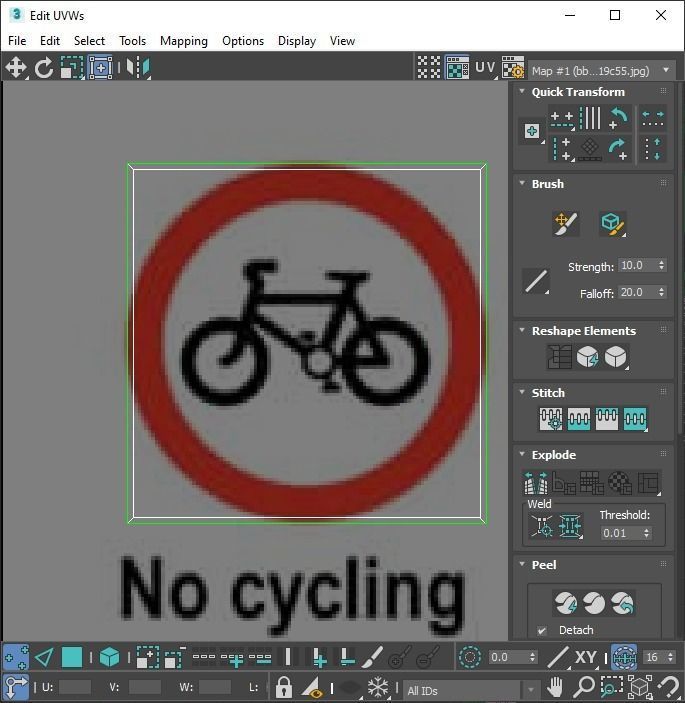The width and height of the screenshot is (685, 703).
Task: Click Stitch Custom icon
Action: pyautogui.click(x=551, y=419)
